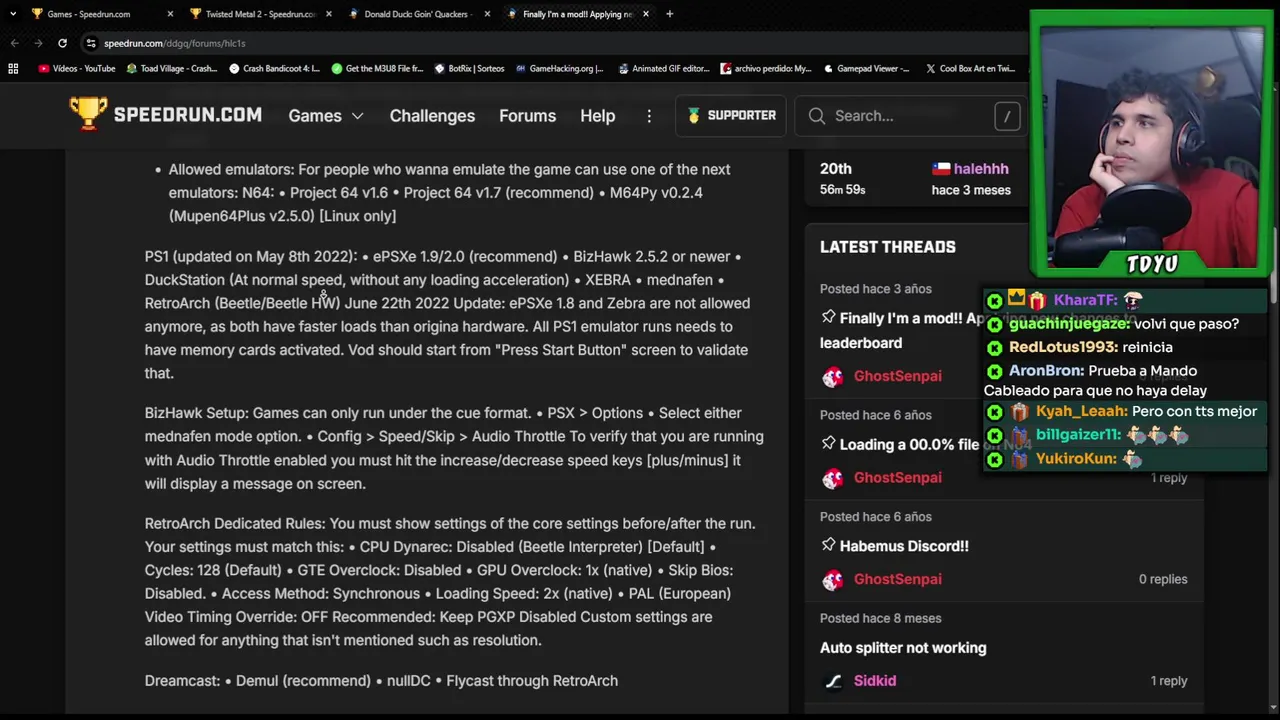Reload the page

point(62,43)
